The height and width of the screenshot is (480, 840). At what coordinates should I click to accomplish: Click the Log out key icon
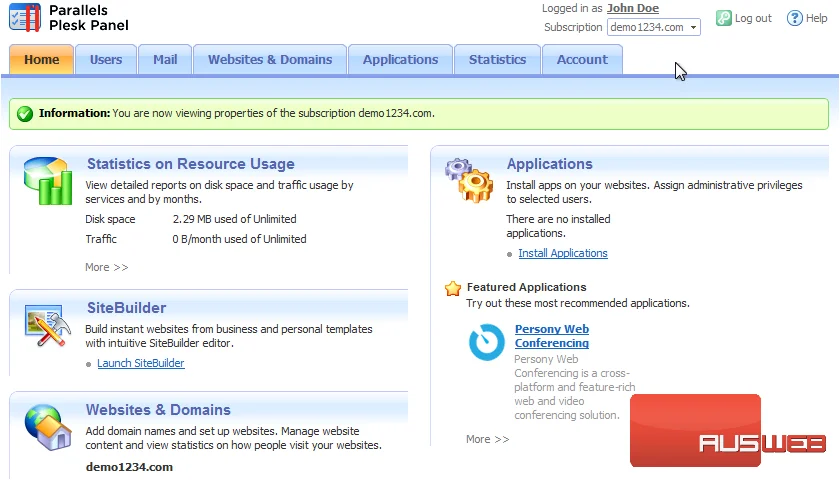pyautogui.click(x=724, y=18)
